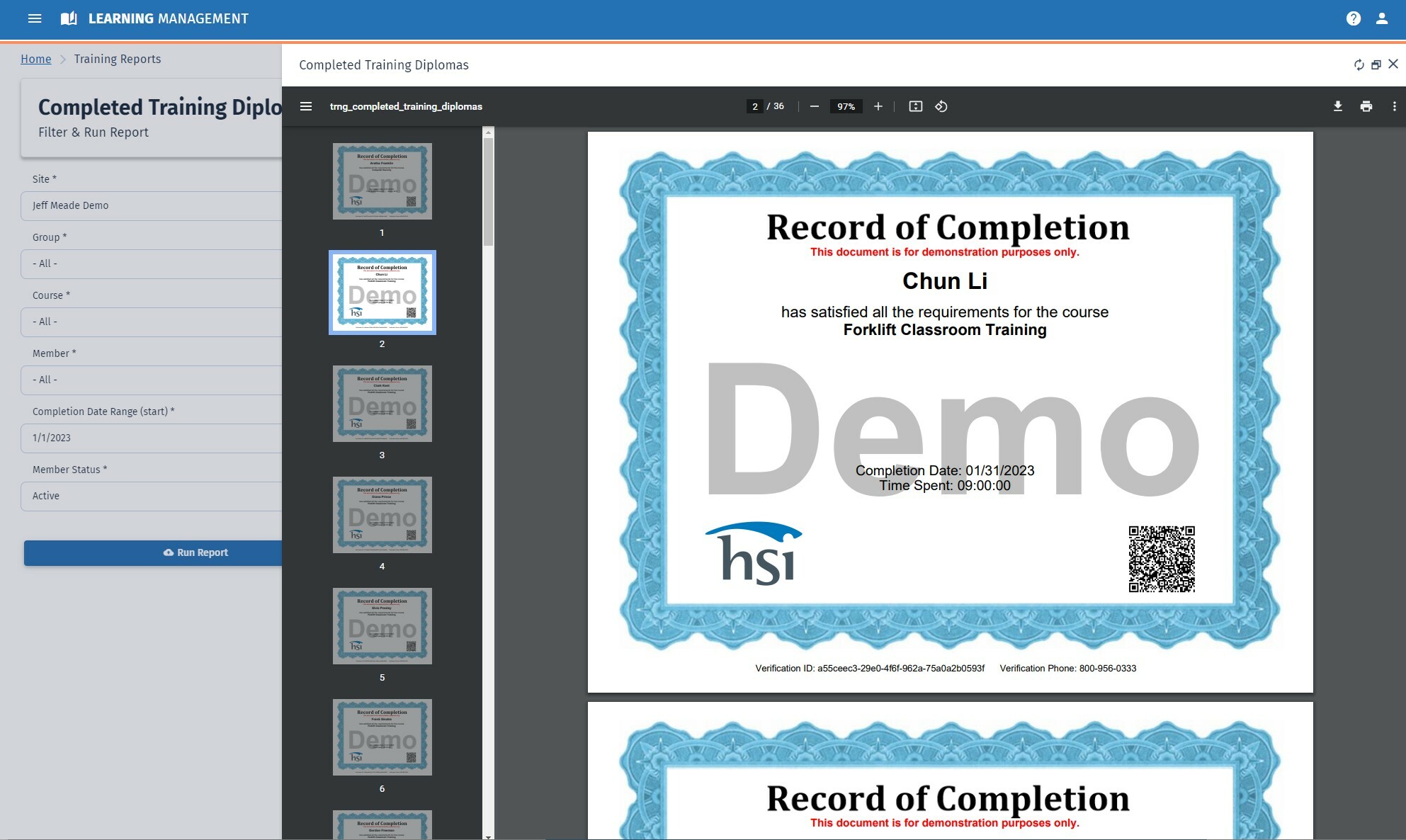Image resolution: width=1406 pixels, height=840 pixels.
Task: Open the user account profile icon
Action: 1382,18
